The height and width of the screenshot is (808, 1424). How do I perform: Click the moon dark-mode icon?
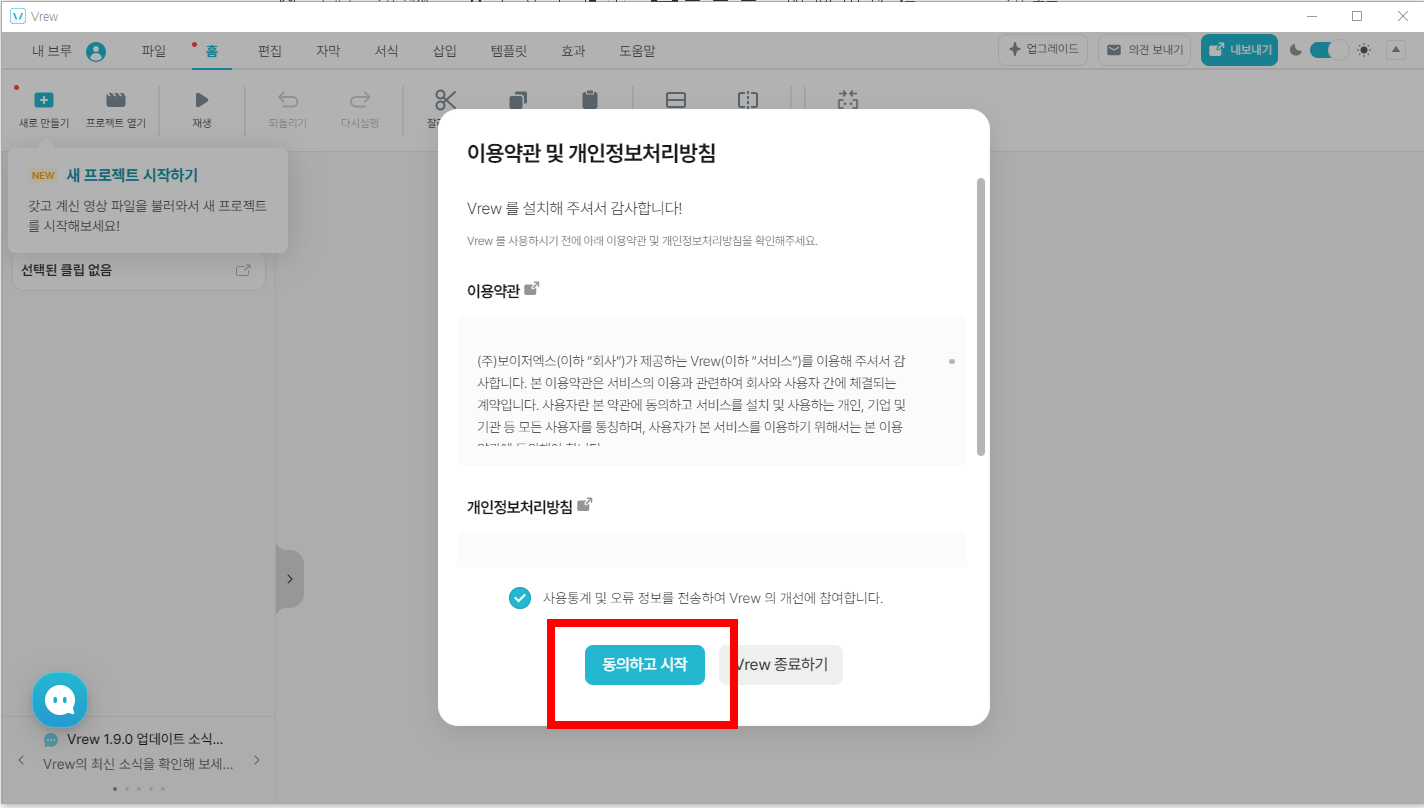(1296, 50)
